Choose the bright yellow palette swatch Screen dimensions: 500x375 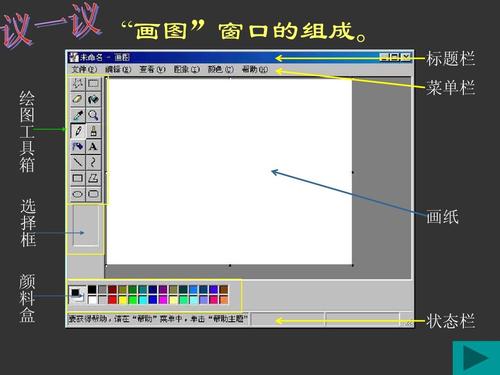pyautogui.click(x=123, y=300)
